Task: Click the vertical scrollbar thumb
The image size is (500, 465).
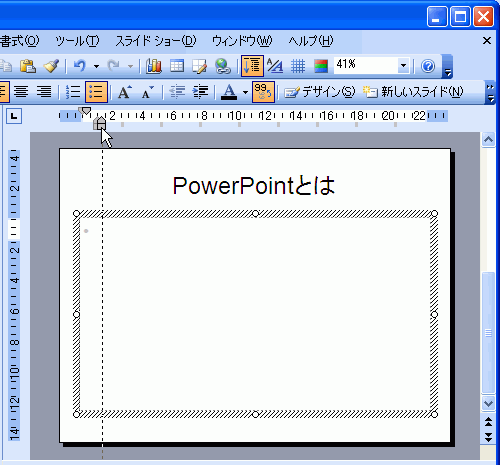Action: point(488,333)
